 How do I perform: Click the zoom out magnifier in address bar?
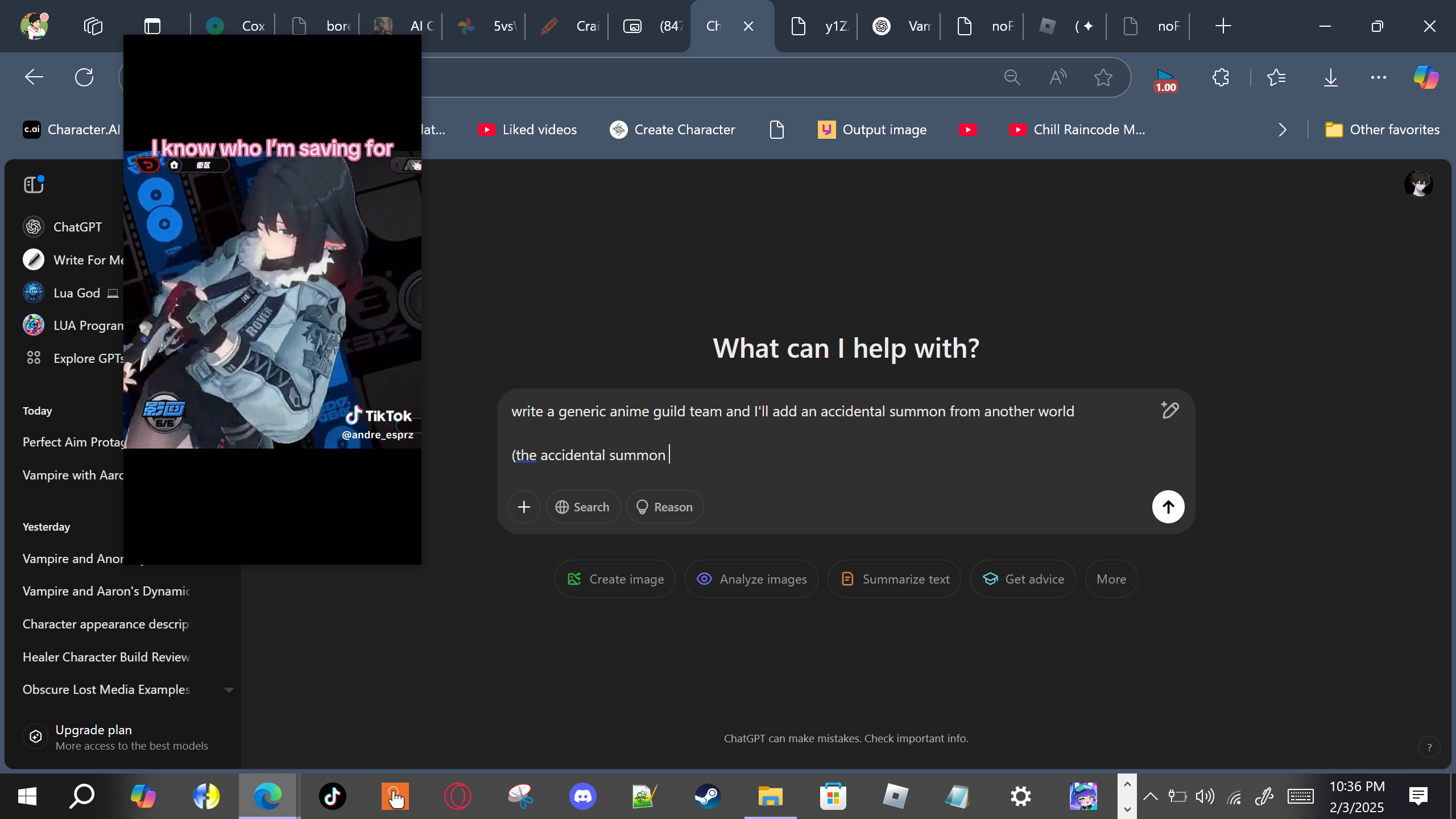[x=1012, y=77]
